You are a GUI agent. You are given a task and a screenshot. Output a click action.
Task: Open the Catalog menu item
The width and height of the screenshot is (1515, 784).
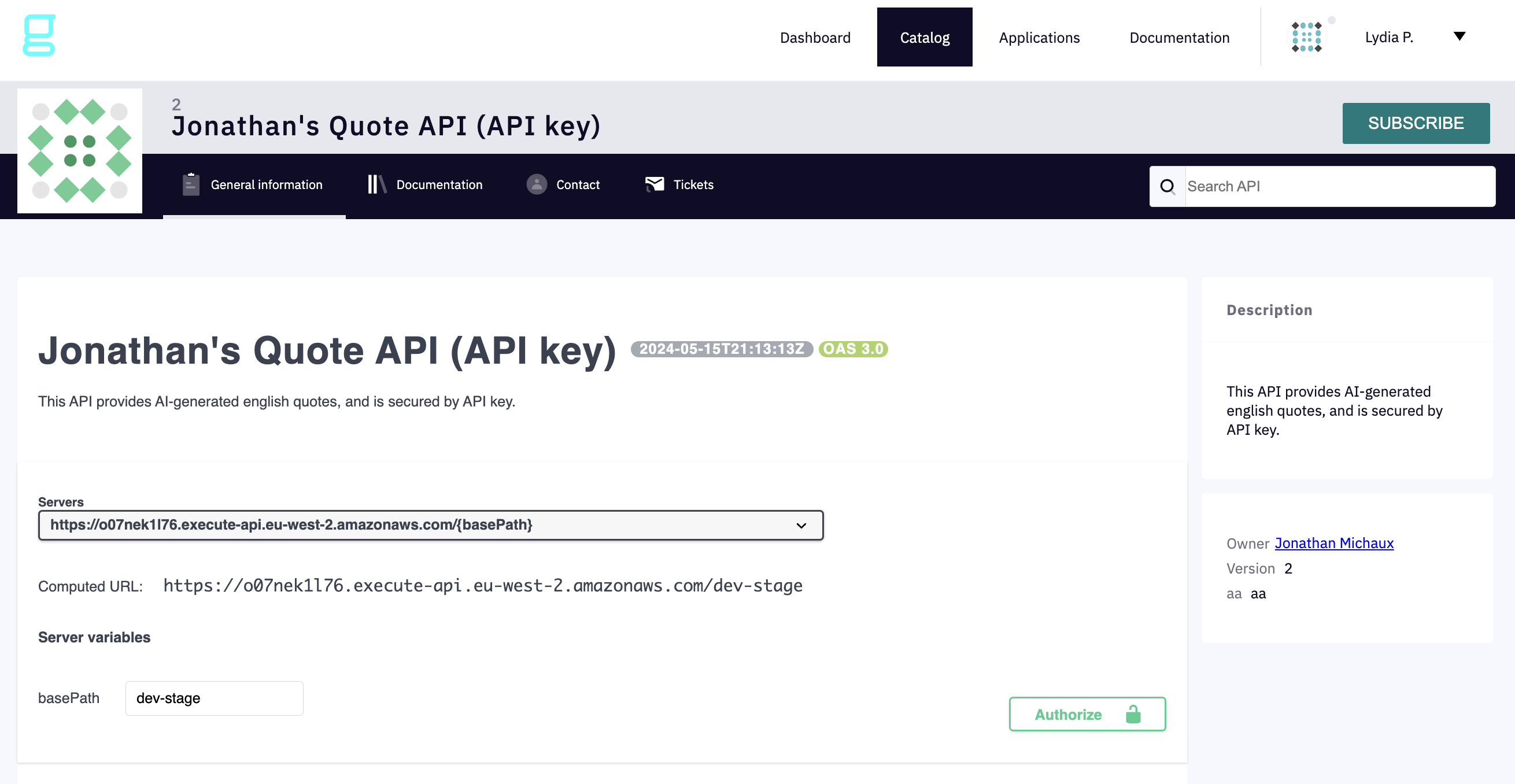[x=925, y=38]
